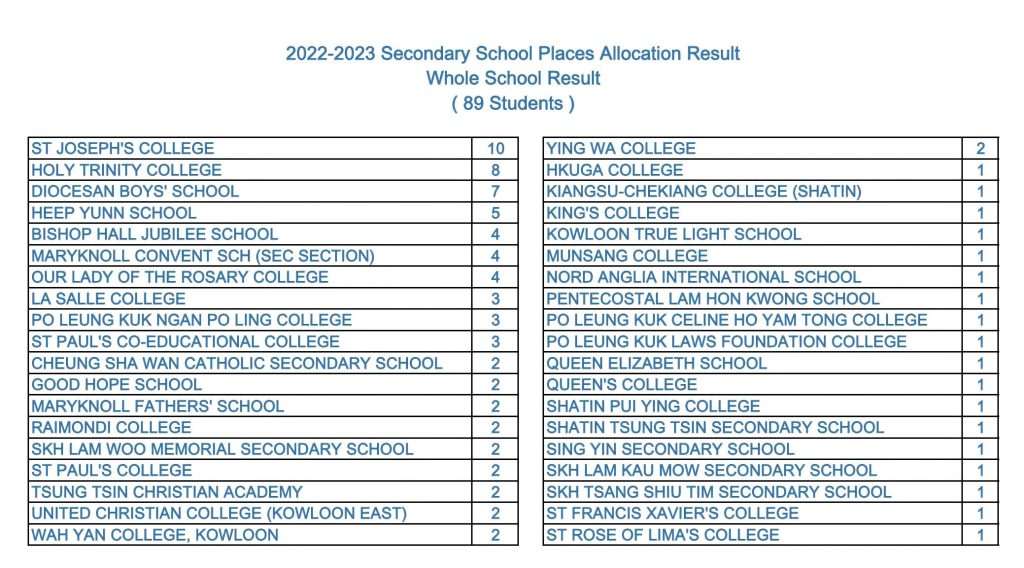1024x568 pixels.
Task: Click the count 10 beside St Joseph's College
Action: tap(496, 148)
